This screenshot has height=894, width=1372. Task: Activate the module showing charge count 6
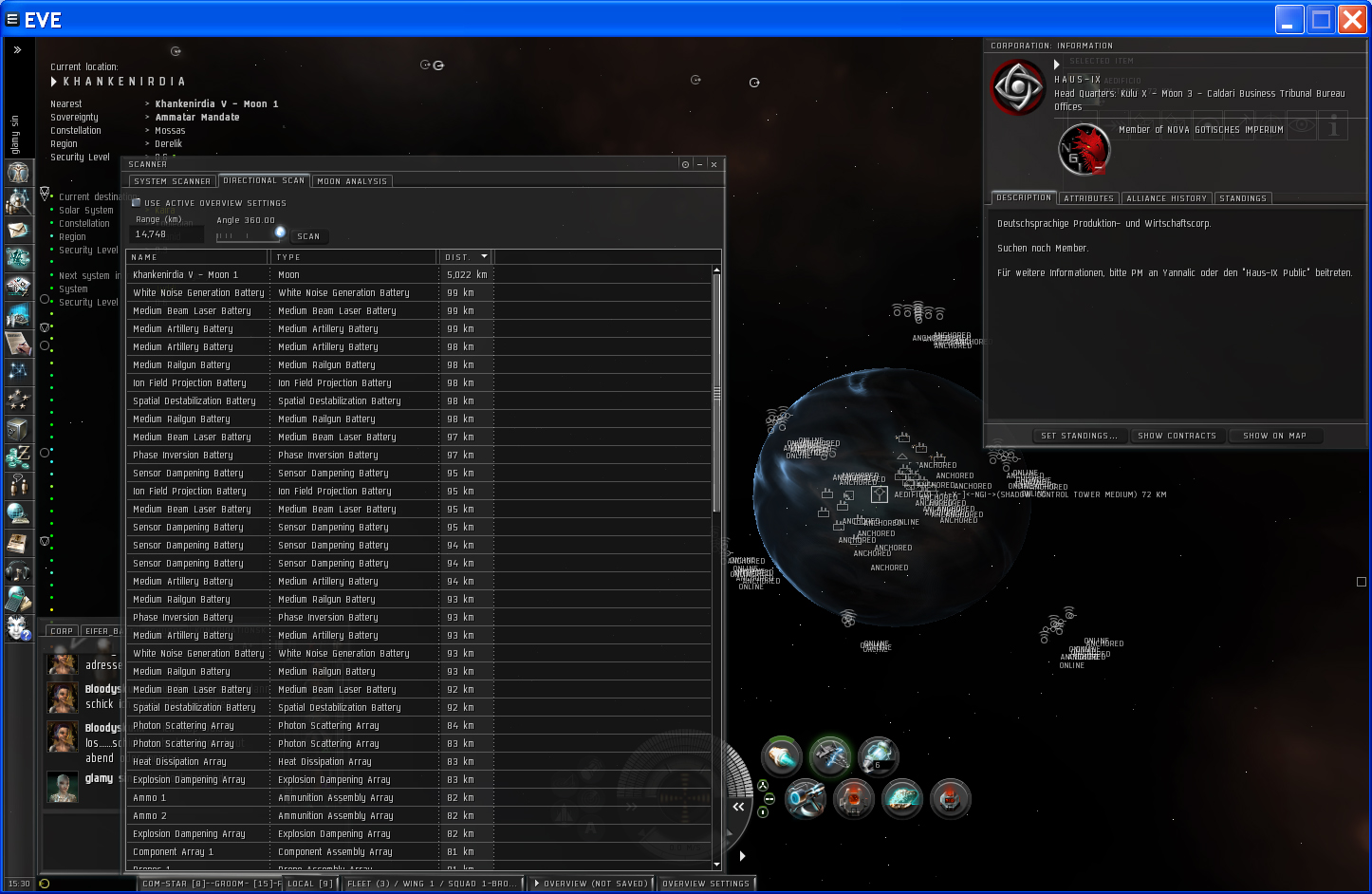coord(879,756)
